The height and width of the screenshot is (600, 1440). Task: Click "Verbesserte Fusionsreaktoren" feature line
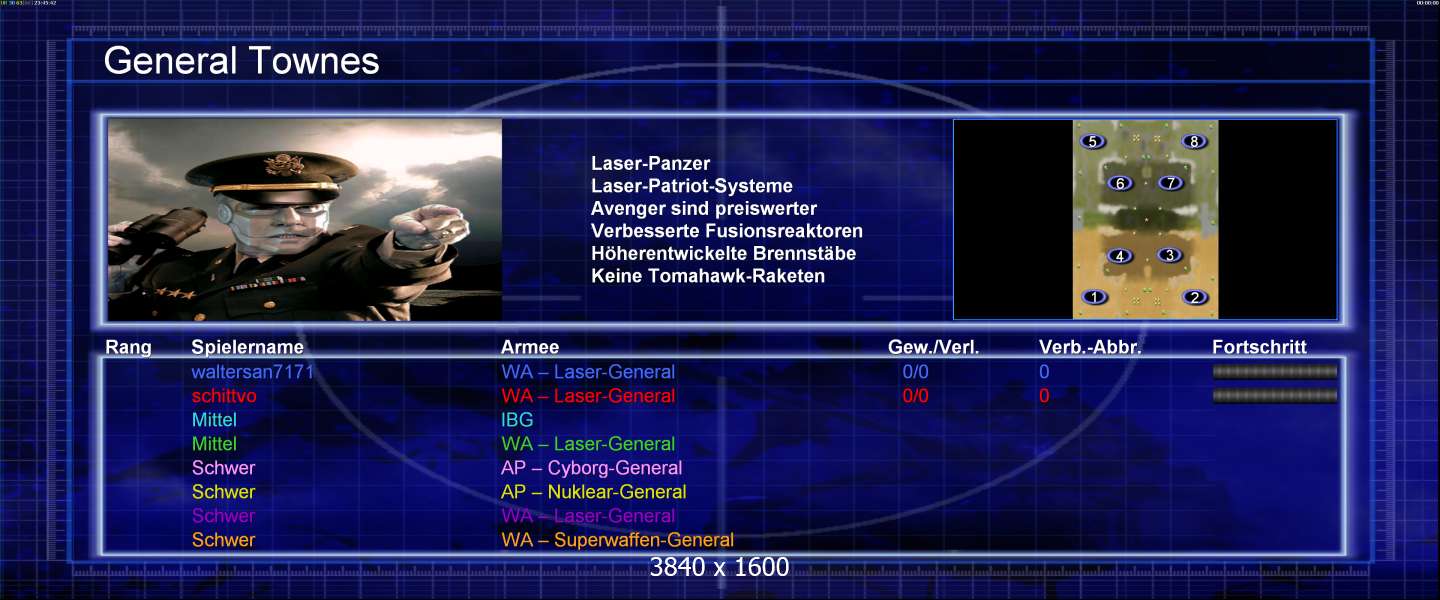(x=727, y=231)
